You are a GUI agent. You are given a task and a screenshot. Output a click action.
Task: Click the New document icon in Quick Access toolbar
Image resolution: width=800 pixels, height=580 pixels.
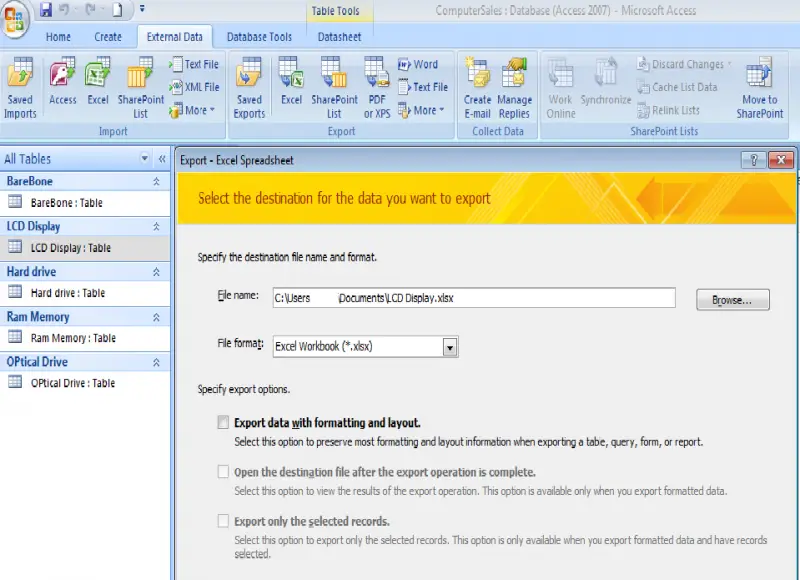point(117,10)
